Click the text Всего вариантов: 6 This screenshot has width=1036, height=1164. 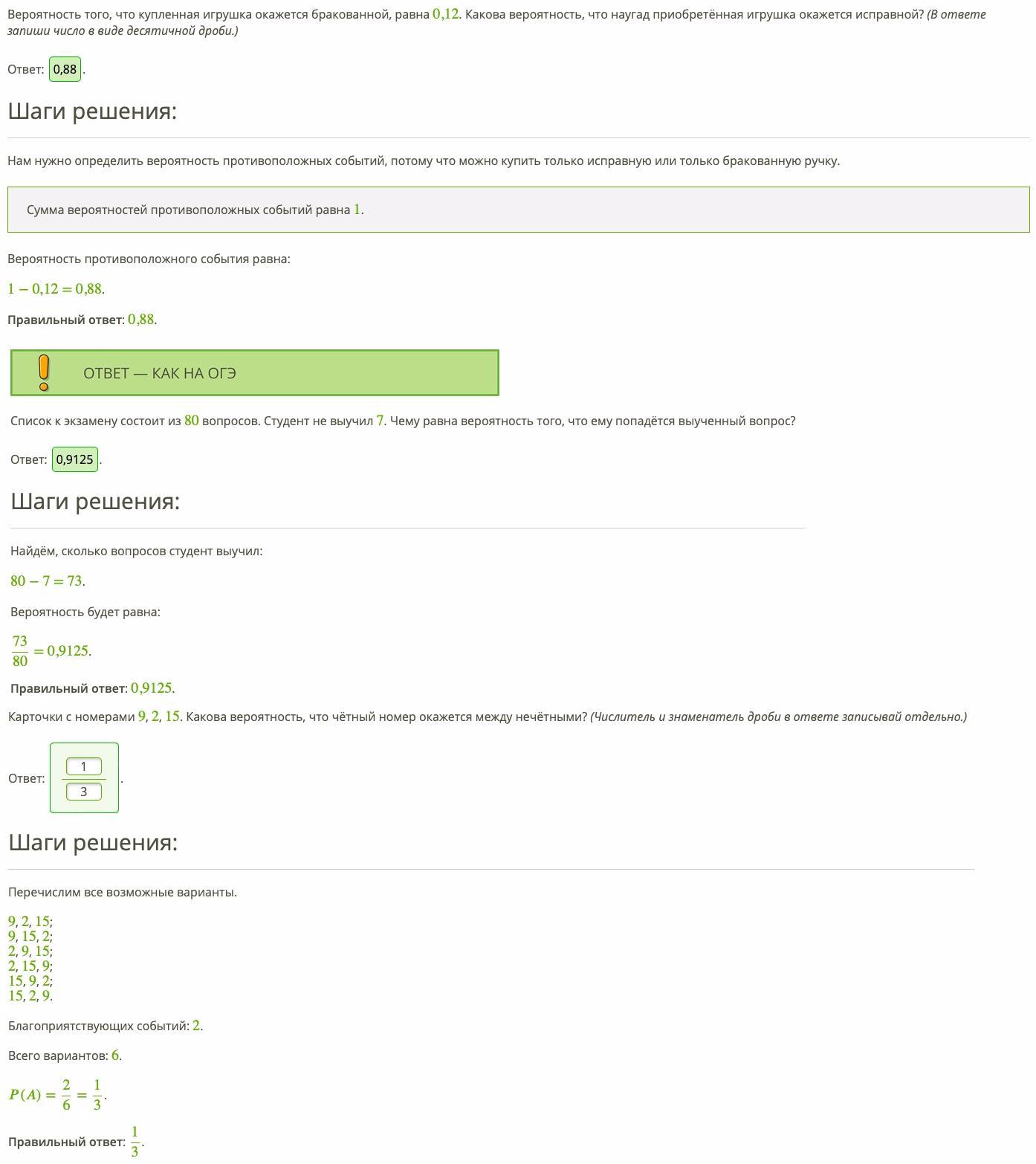[x=65, y=1055]
